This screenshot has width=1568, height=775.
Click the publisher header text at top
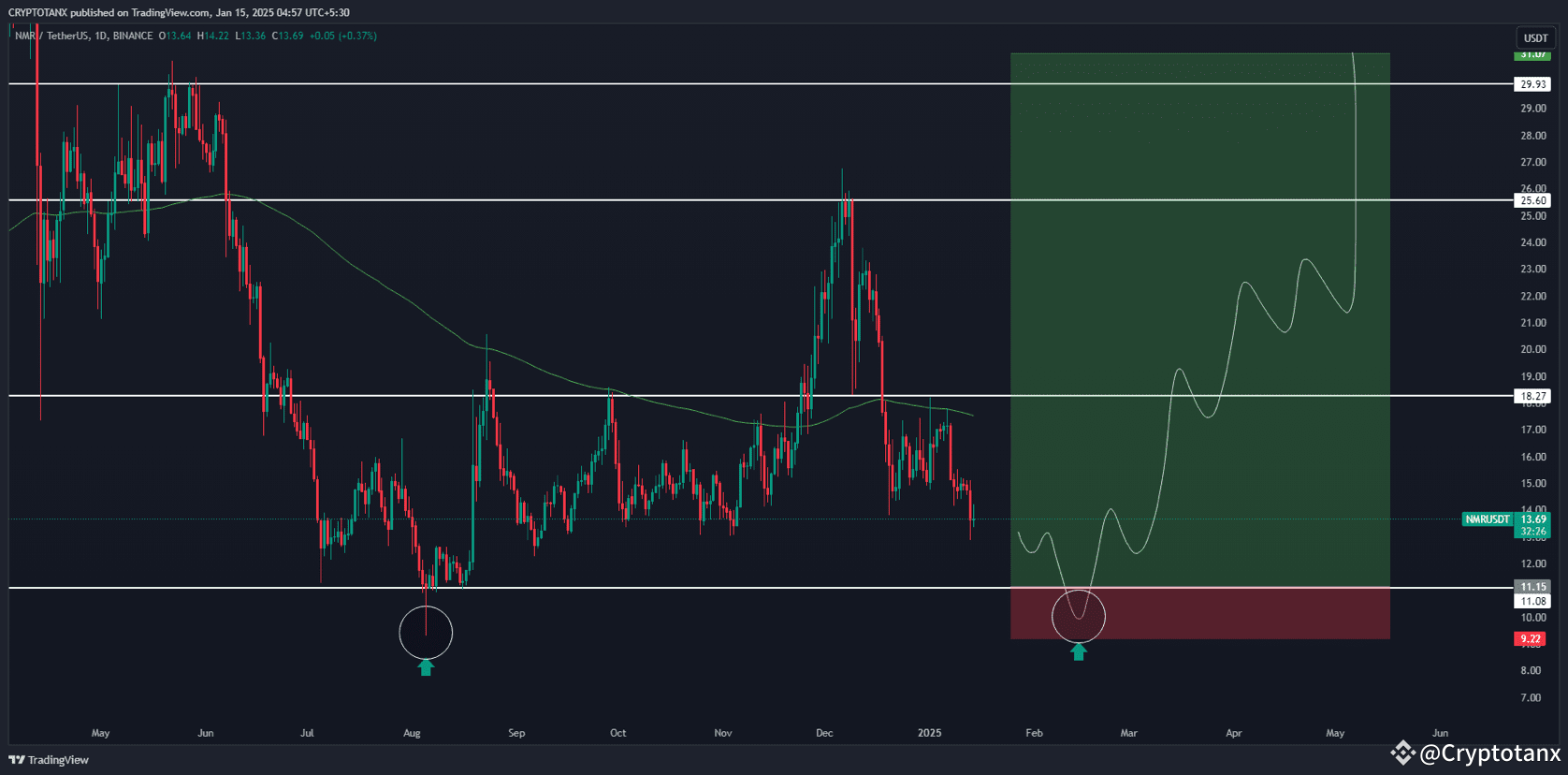pos(179,12)
